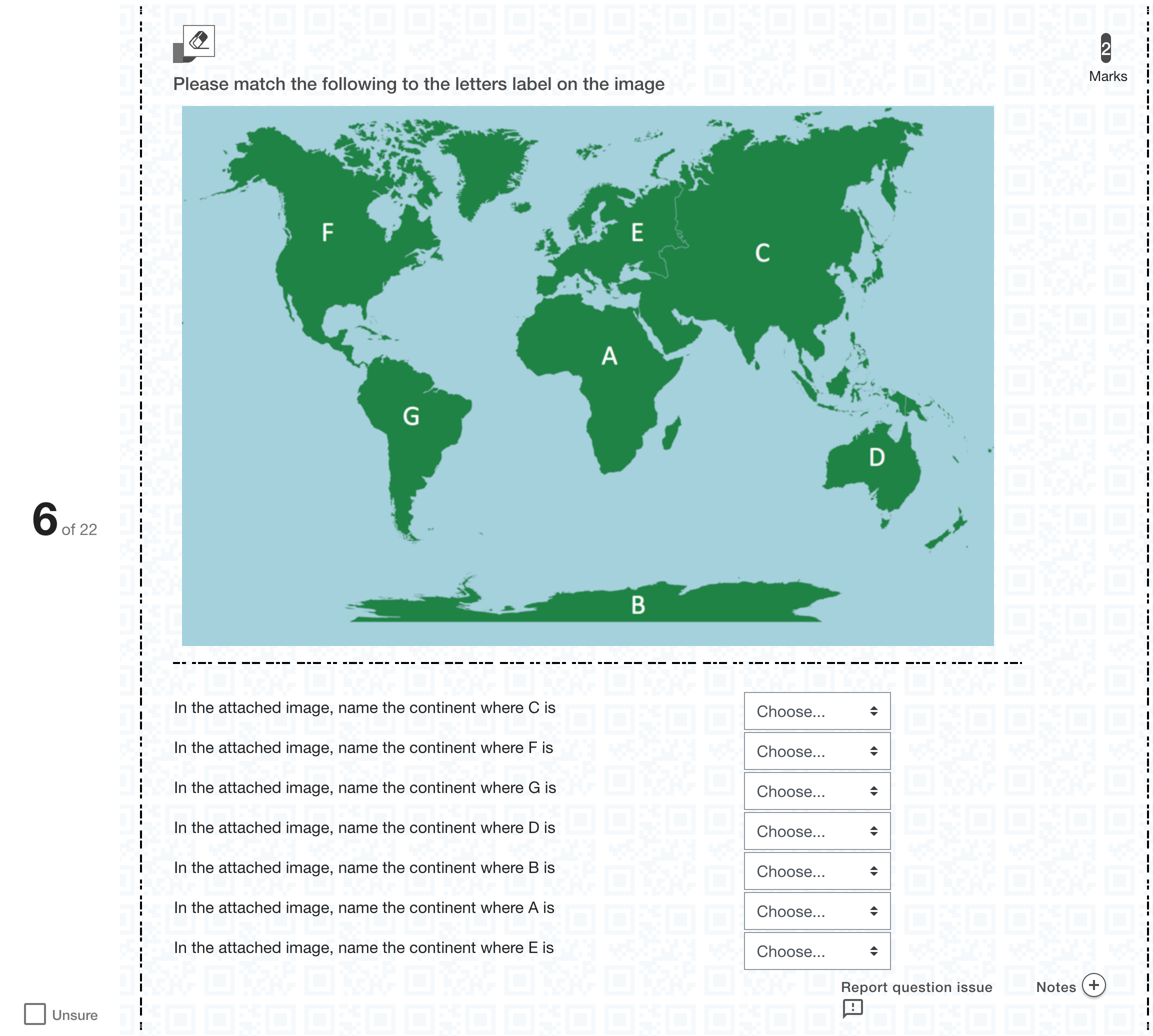This screenshot has height=1036, width=1153.
Task: Click the letter G on the map
Action: tap(411, 416)
